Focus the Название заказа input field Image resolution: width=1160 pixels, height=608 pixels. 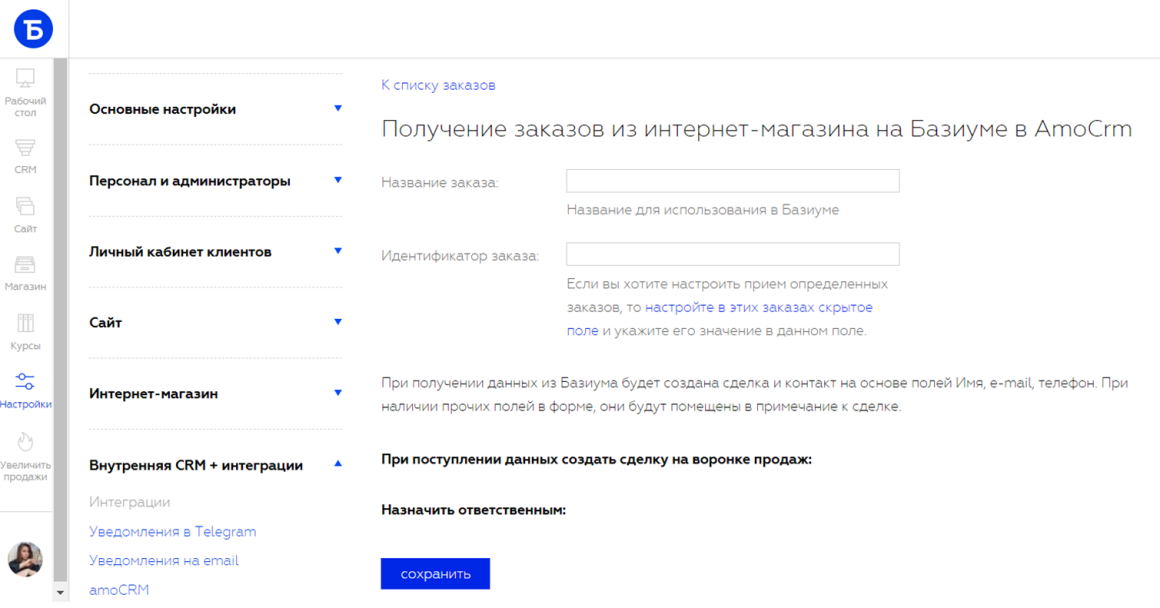pos(732,181)
